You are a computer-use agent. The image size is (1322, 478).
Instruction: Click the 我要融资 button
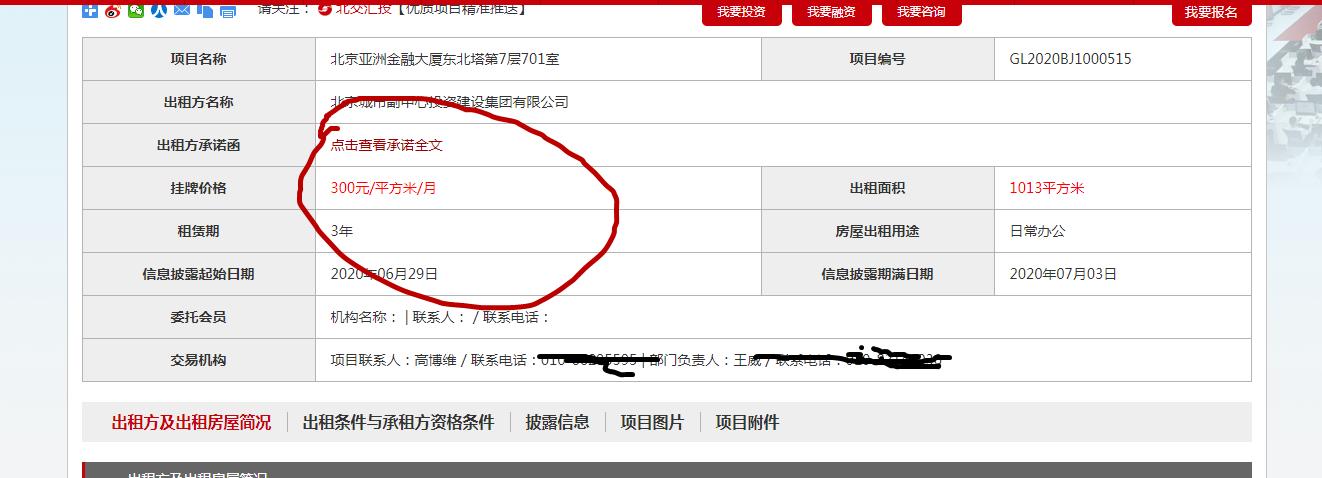832,12
